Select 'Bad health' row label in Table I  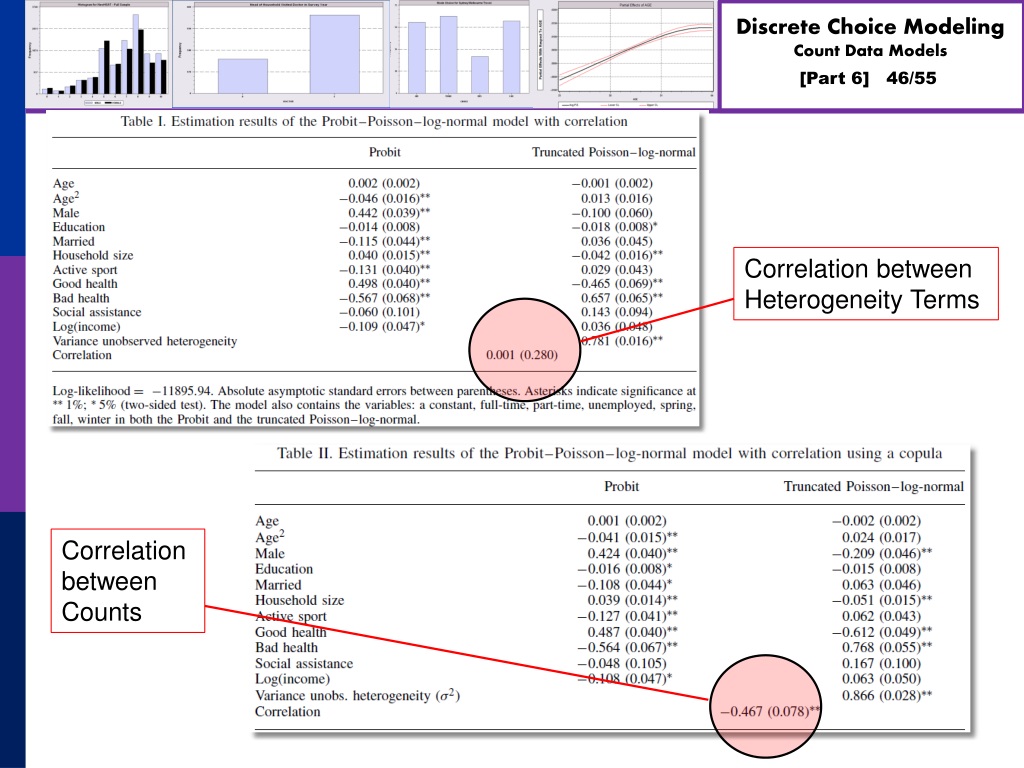click(81, 298)
